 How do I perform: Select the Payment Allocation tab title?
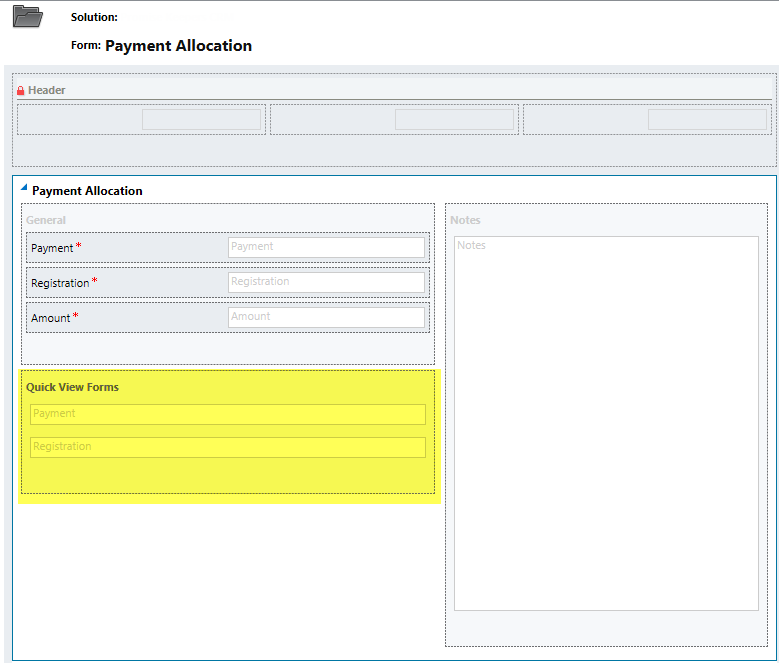point(87,191)
